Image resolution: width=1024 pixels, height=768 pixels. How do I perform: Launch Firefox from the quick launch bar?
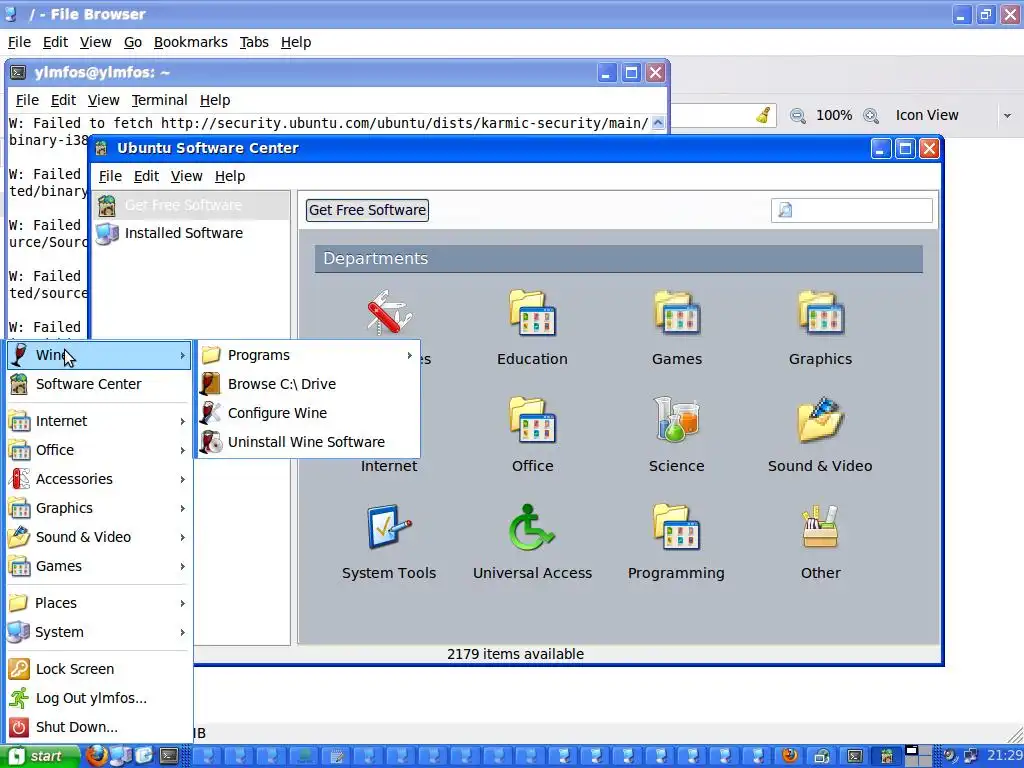(96, 756)
